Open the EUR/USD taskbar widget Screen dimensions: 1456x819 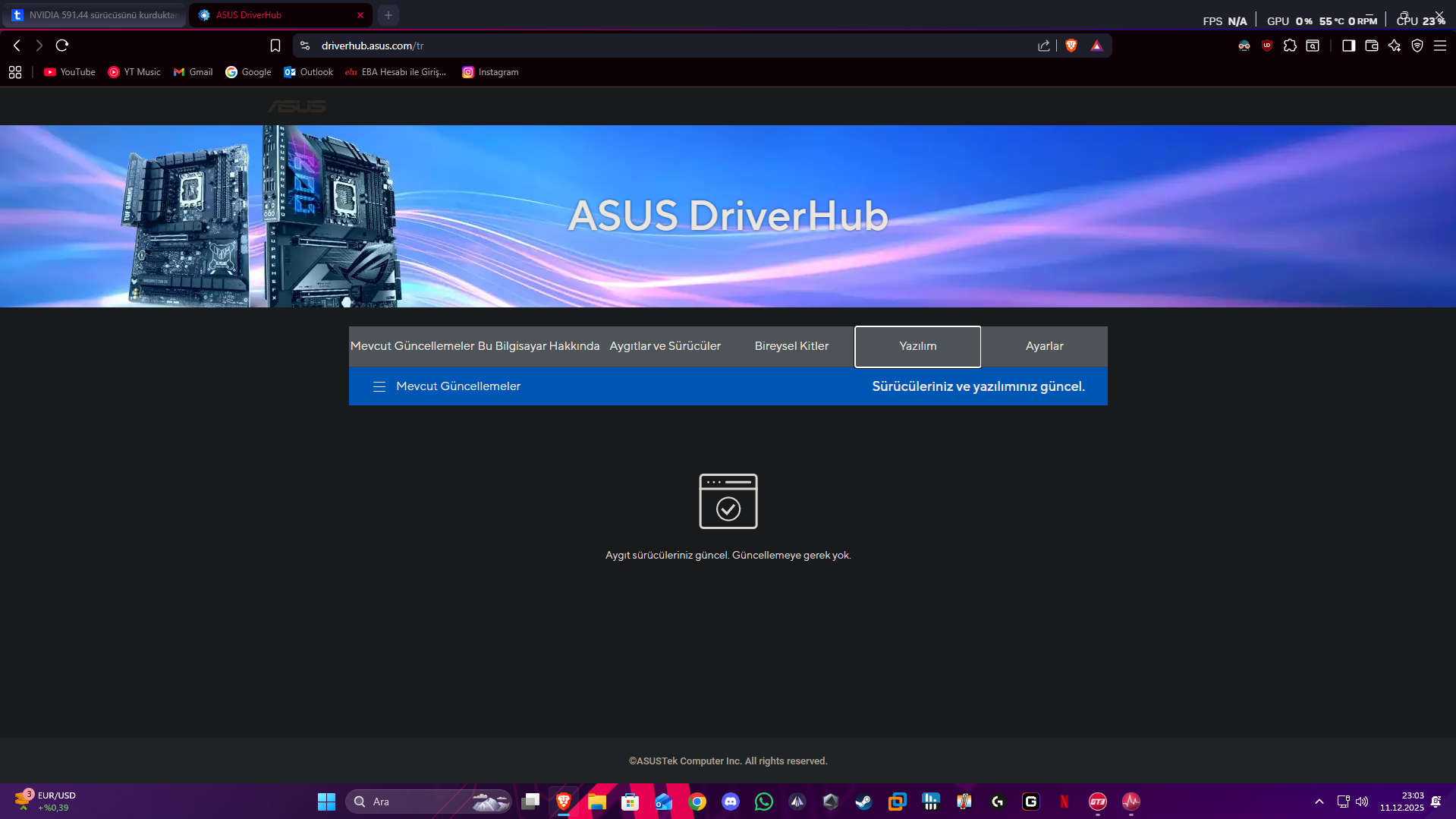[x=46, y=802]
